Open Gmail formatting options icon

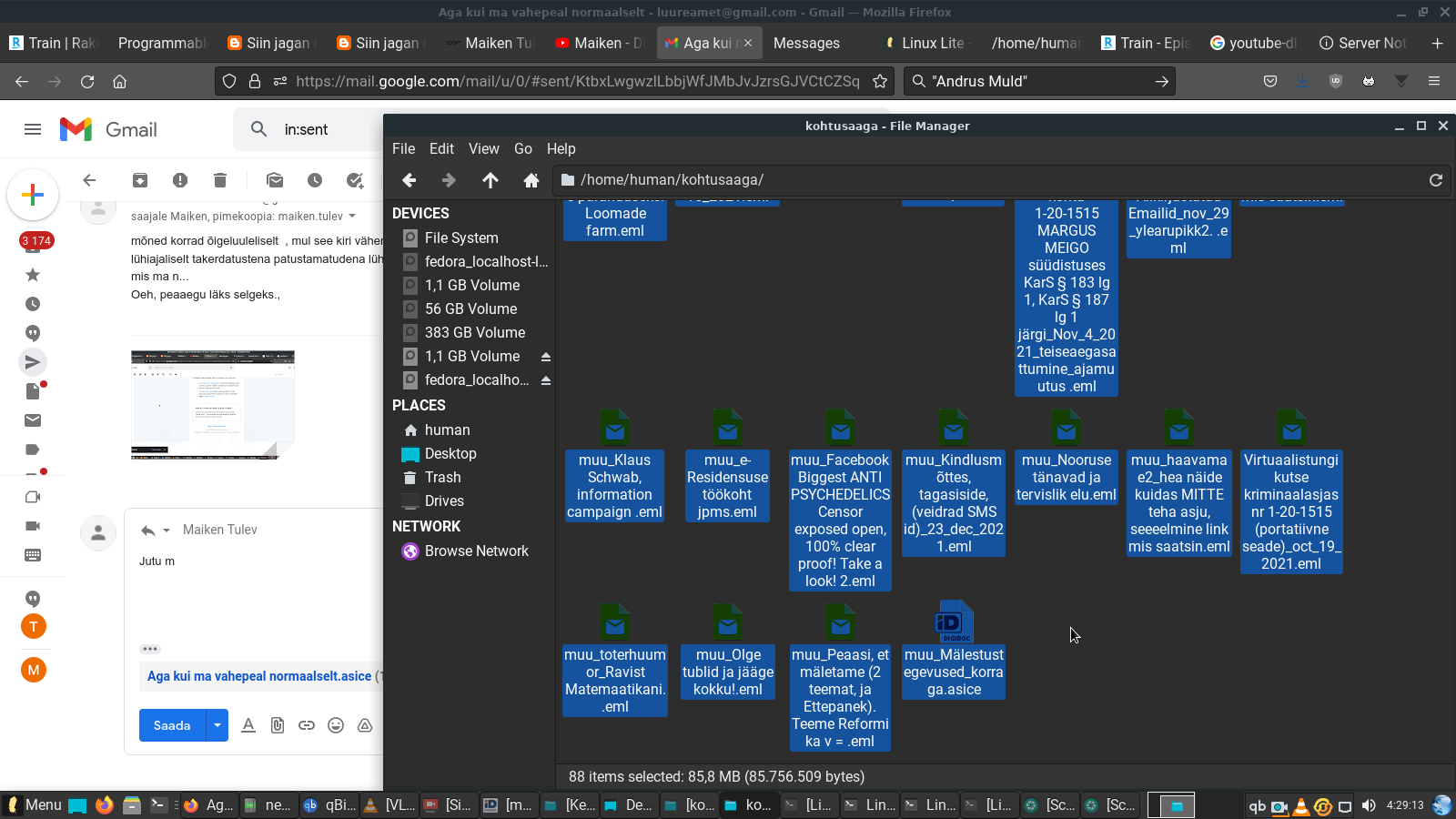point(248,725)
